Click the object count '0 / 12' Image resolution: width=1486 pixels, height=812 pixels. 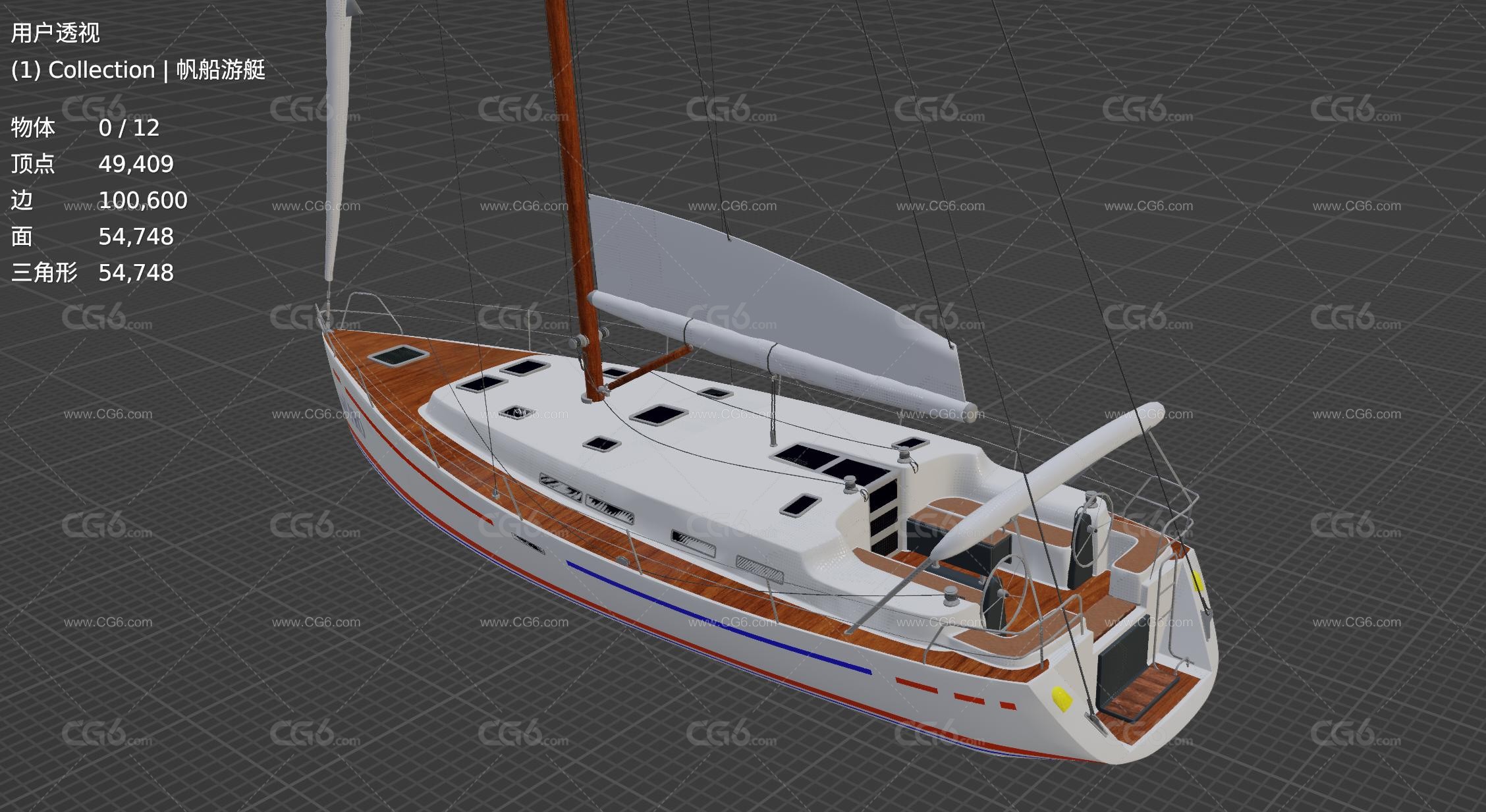pos(129,128)
